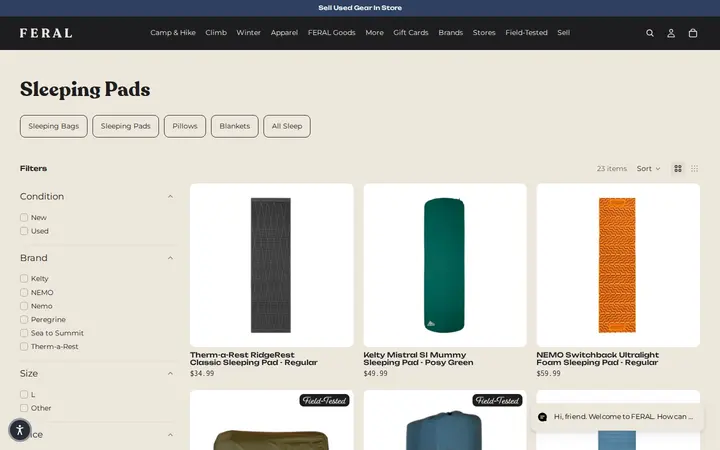The height and width of the screenshot is (450, 720).
Task: Select the Pillows category button
Action: point(185,126)
